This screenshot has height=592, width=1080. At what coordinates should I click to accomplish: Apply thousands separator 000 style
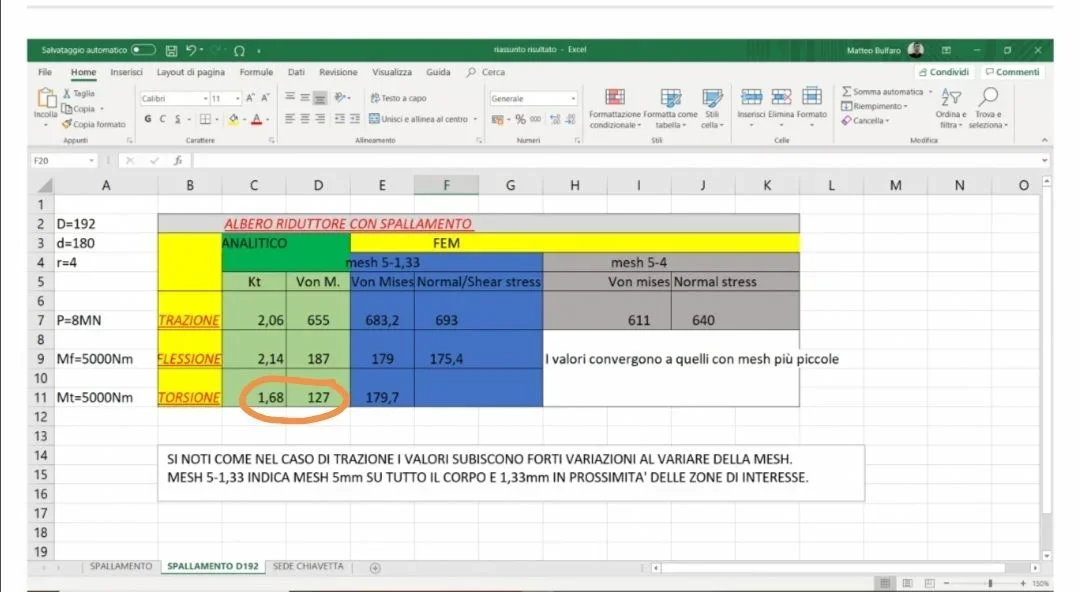pyautogui.click(x=536, y=119)
